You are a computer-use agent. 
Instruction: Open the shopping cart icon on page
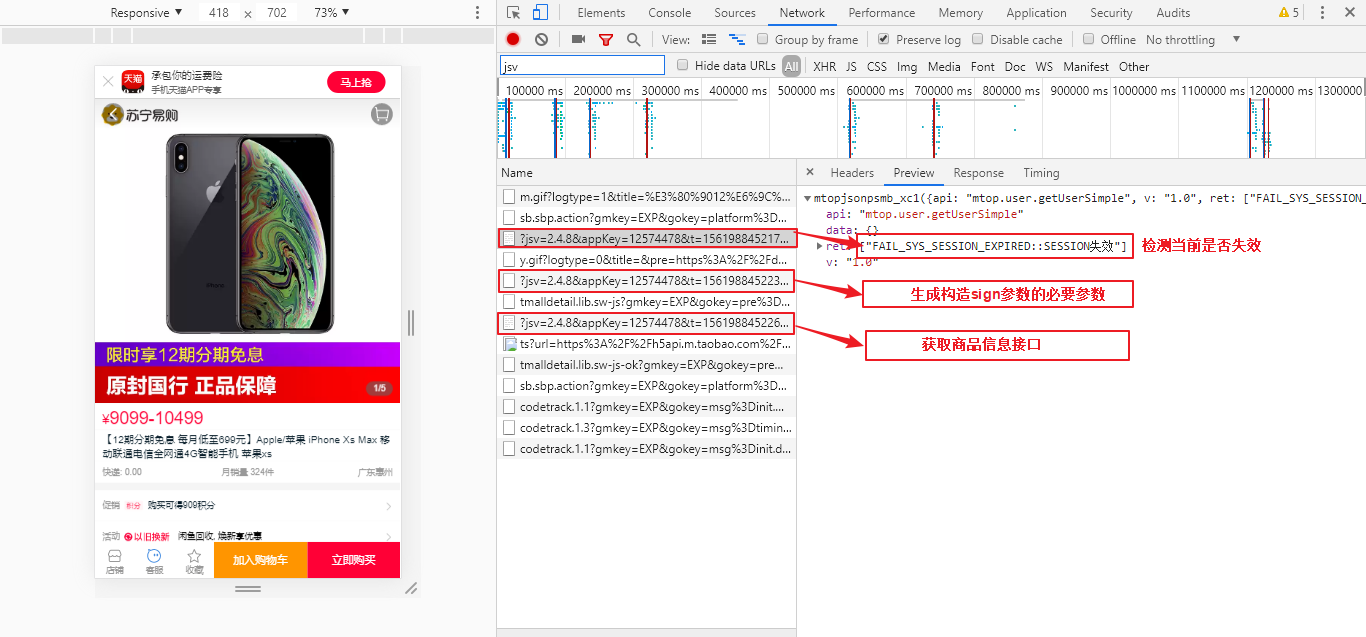pos(381,114)
